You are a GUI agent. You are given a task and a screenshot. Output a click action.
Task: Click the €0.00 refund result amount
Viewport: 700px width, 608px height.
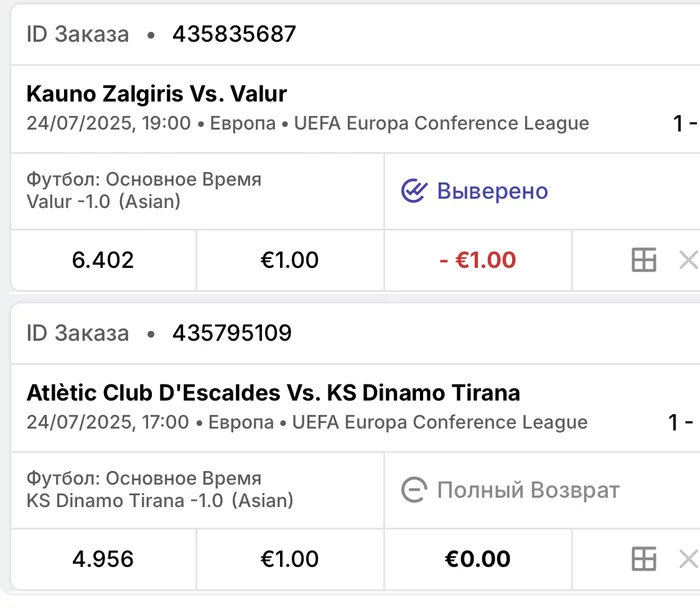(478, 559)
